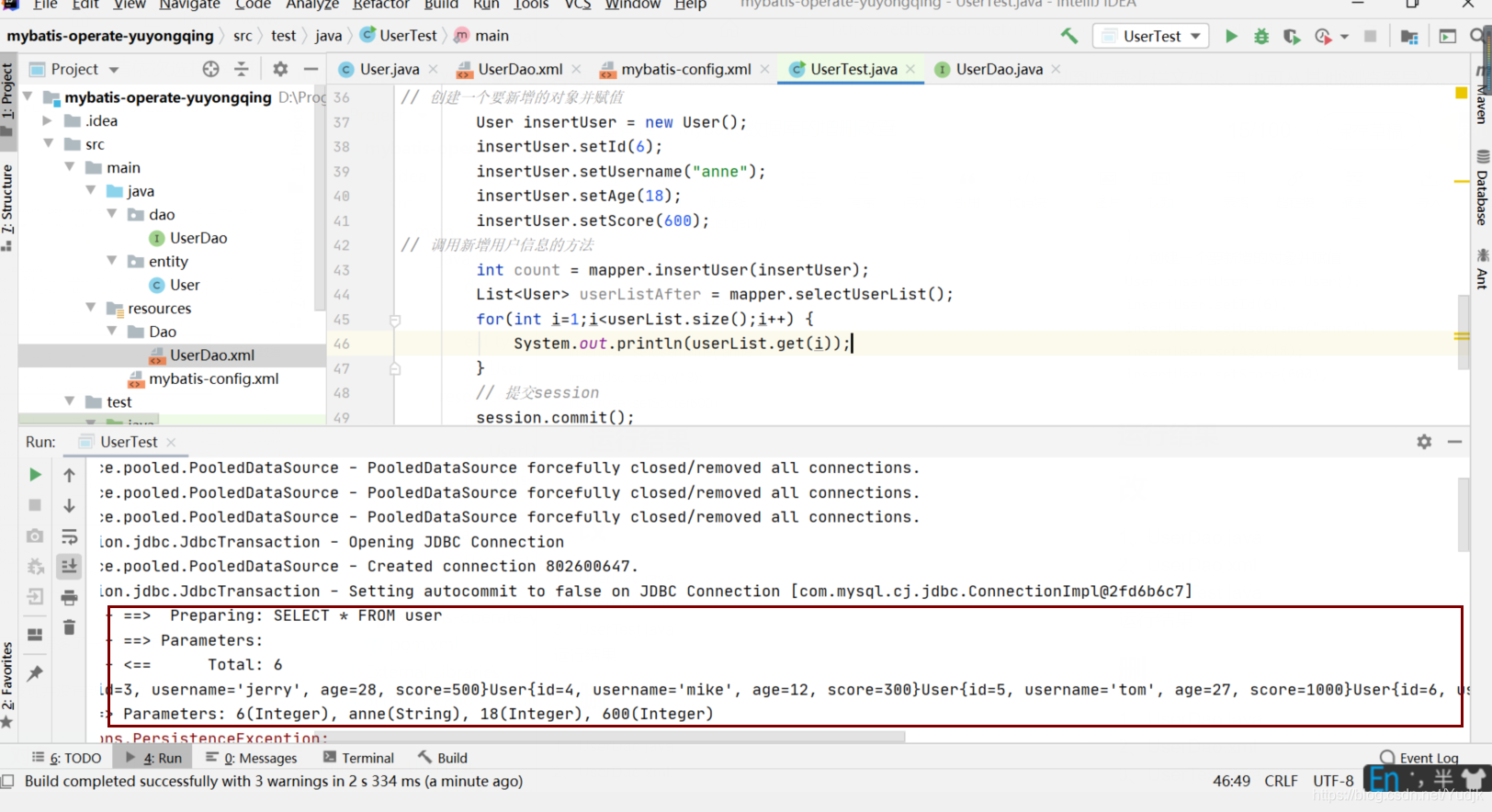Collapse all in Project panel
The width and height of the screenshot is (1492, 812).
[x=242, y=69]
